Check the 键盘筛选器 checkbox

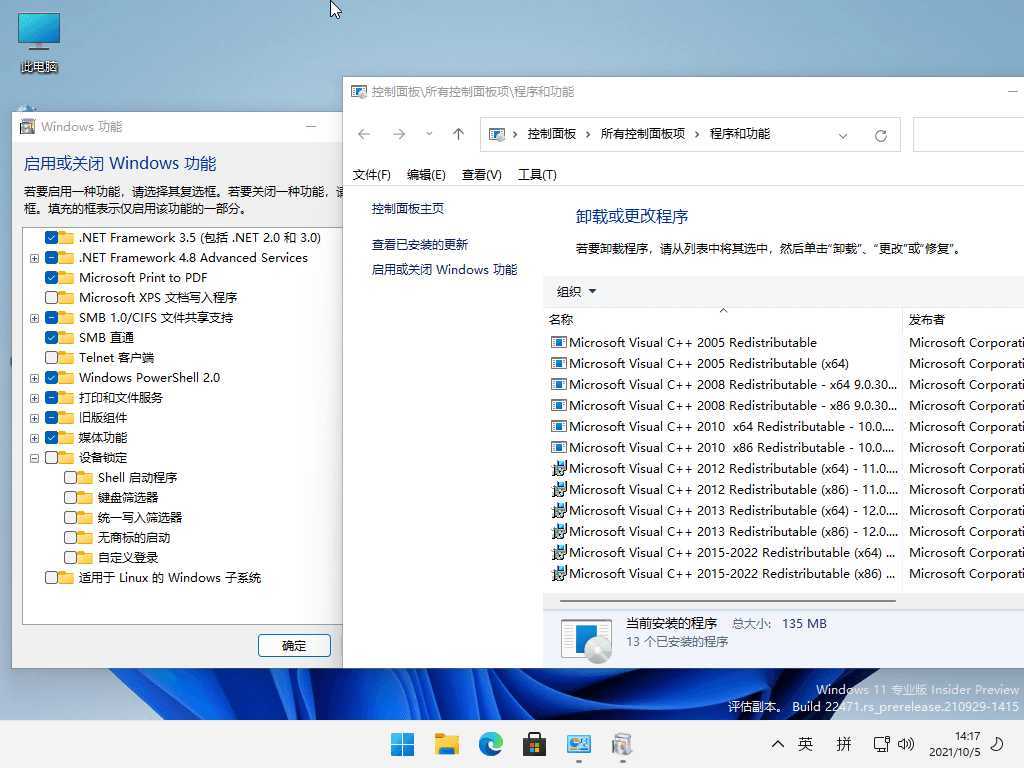pyautogui.click(x=71, y=498)
